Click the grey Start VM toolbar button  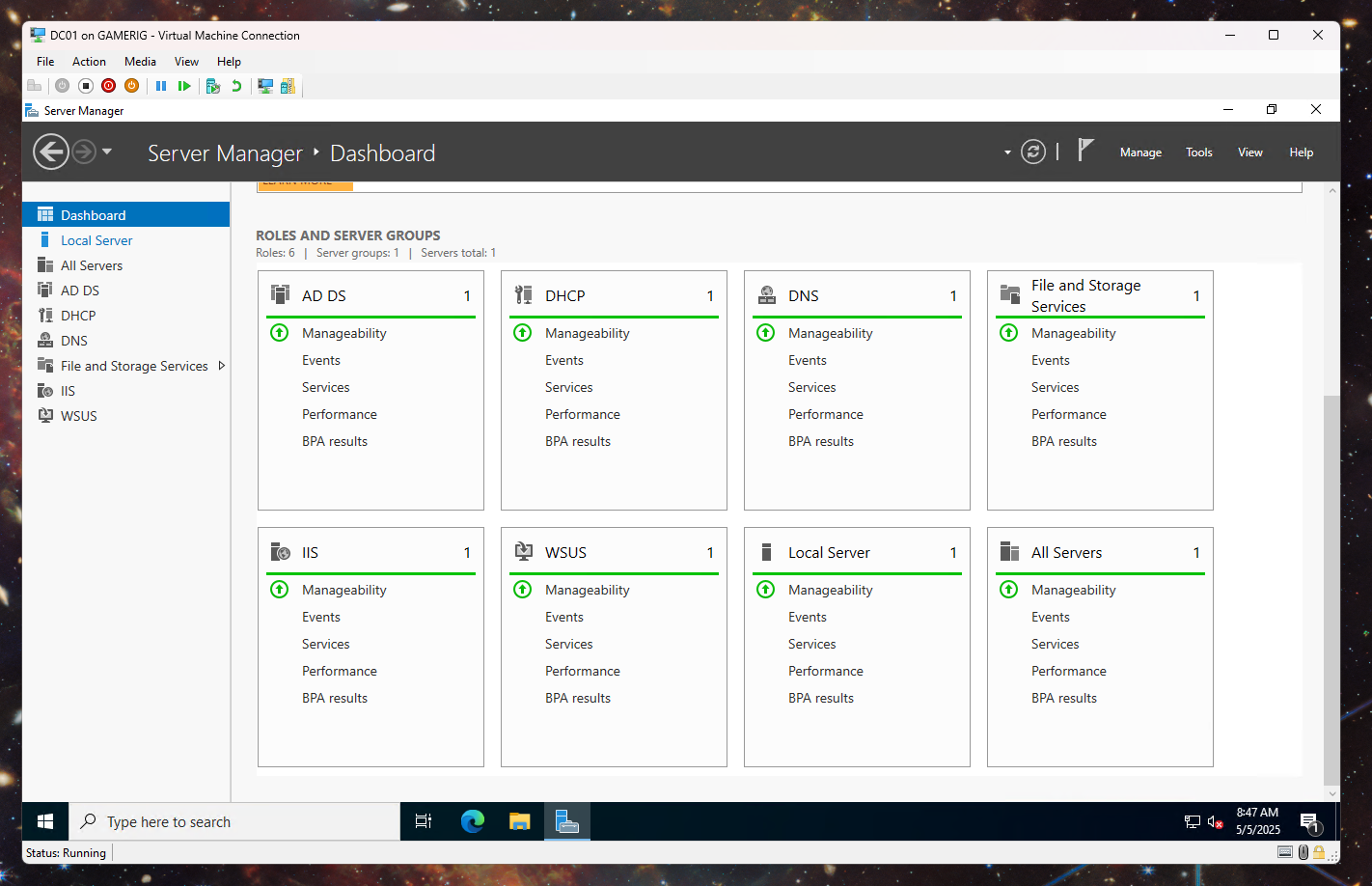tap(62, 86)
